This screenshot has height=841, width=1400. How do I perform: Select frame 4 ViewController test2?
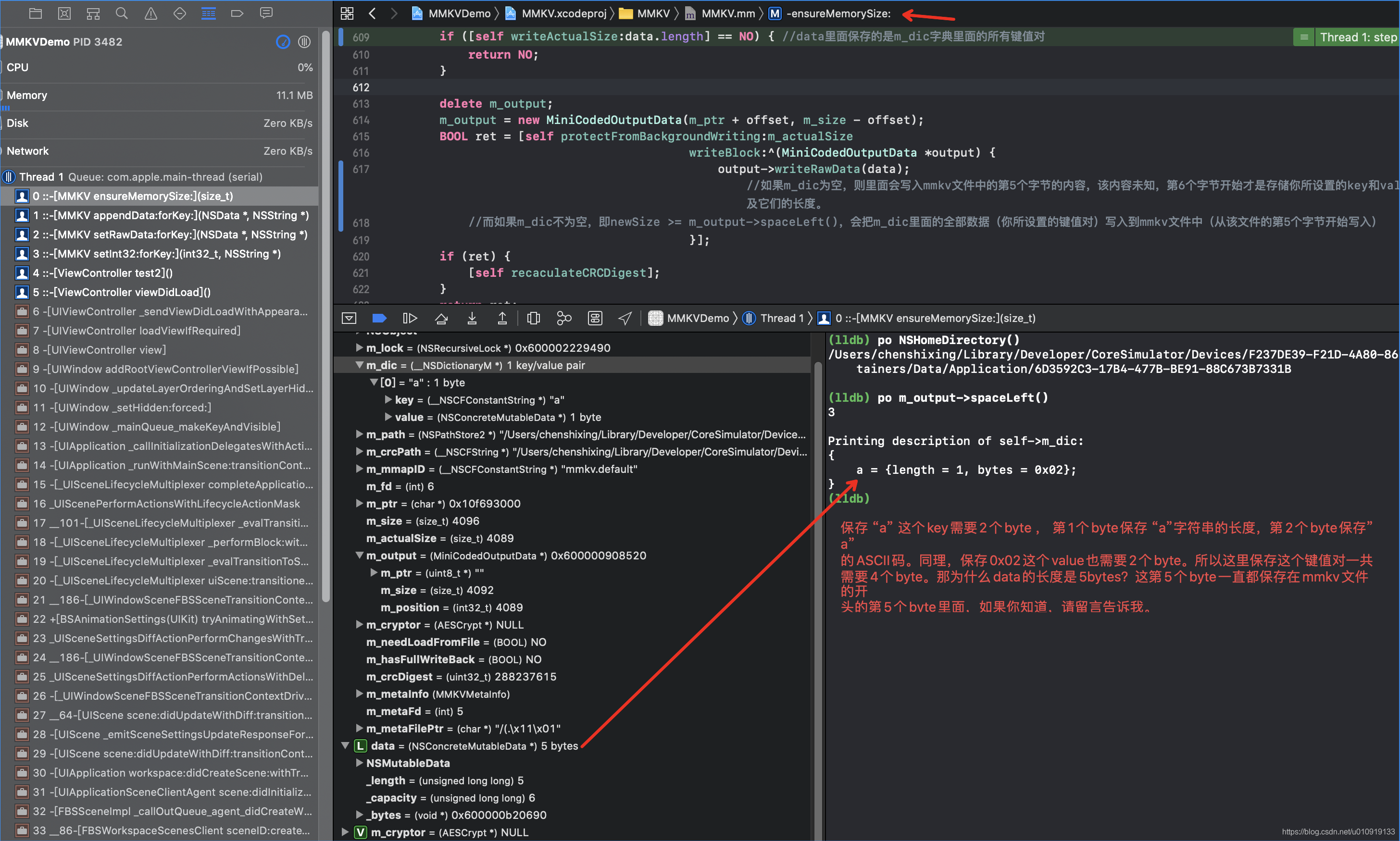159,273
